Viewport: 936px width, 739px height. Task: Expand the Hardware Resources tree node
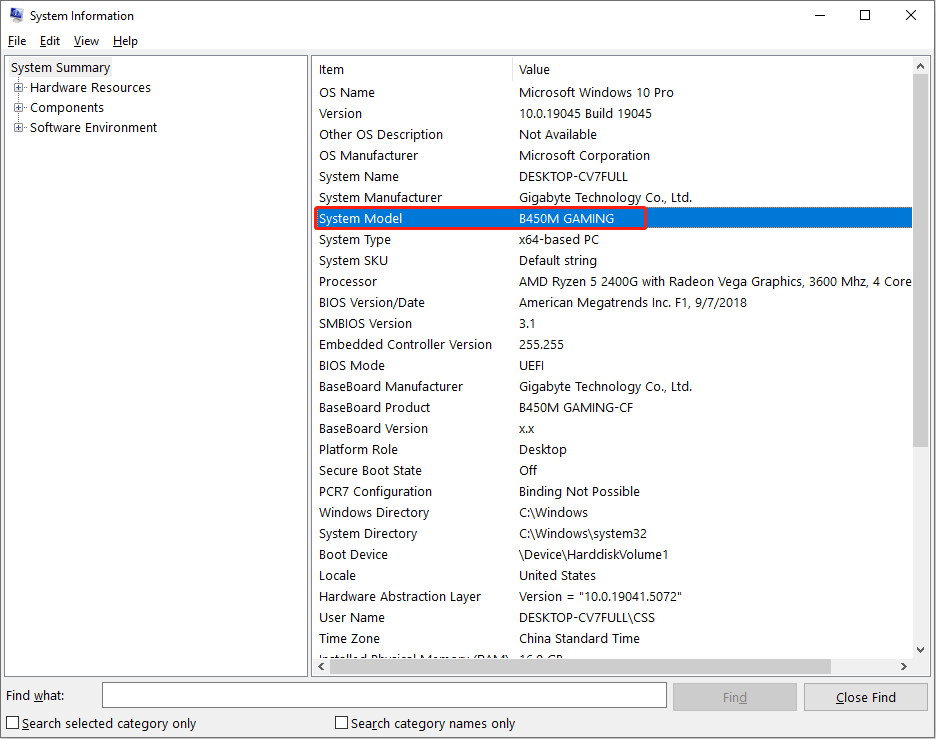20,87
